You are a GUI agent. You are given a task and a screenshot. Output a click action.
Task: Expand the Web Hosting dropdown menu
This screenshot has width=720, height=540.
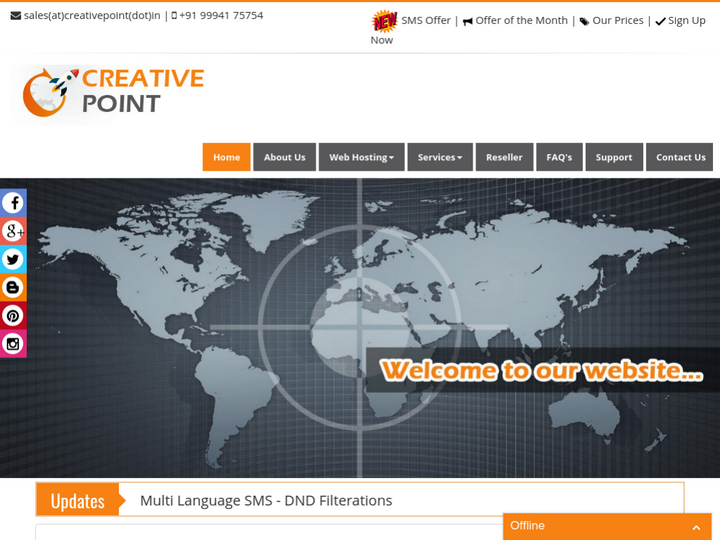click(x=361, y=157)
